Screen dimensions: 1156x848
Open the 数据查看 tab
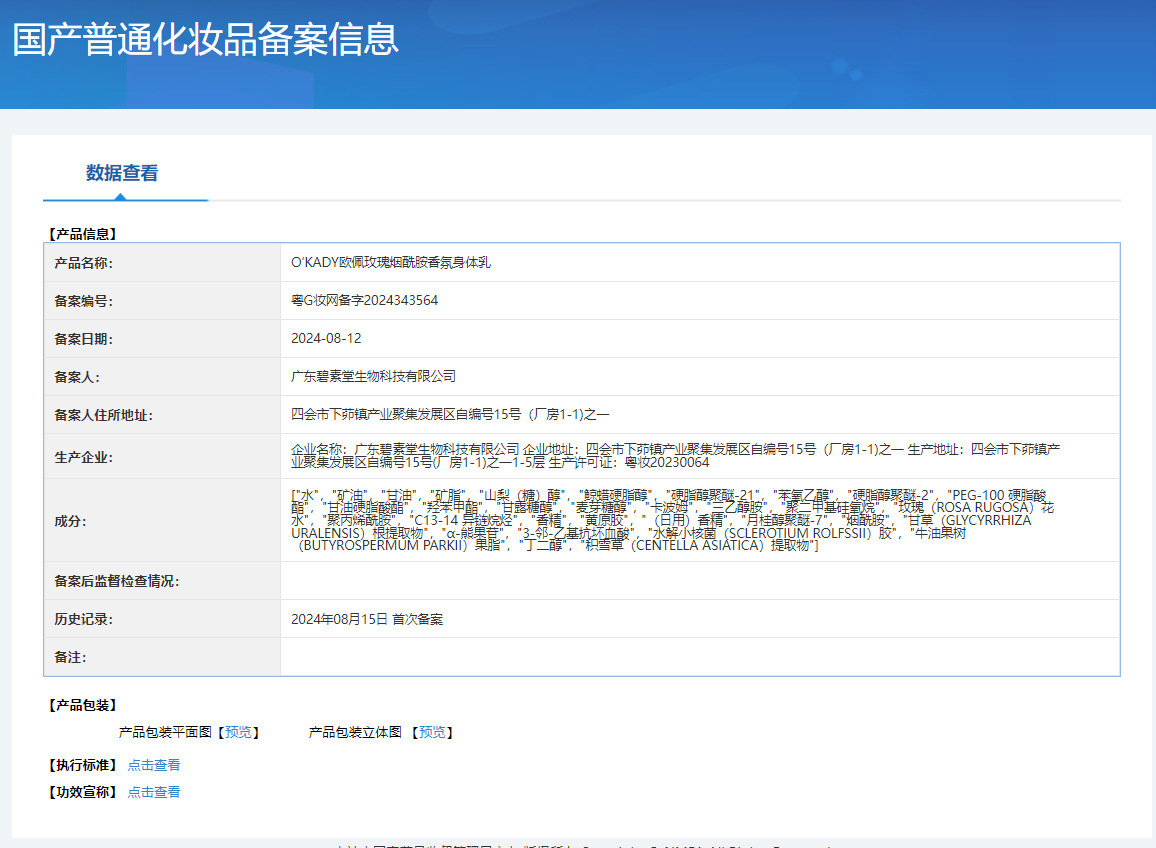(x=122, y=173)
